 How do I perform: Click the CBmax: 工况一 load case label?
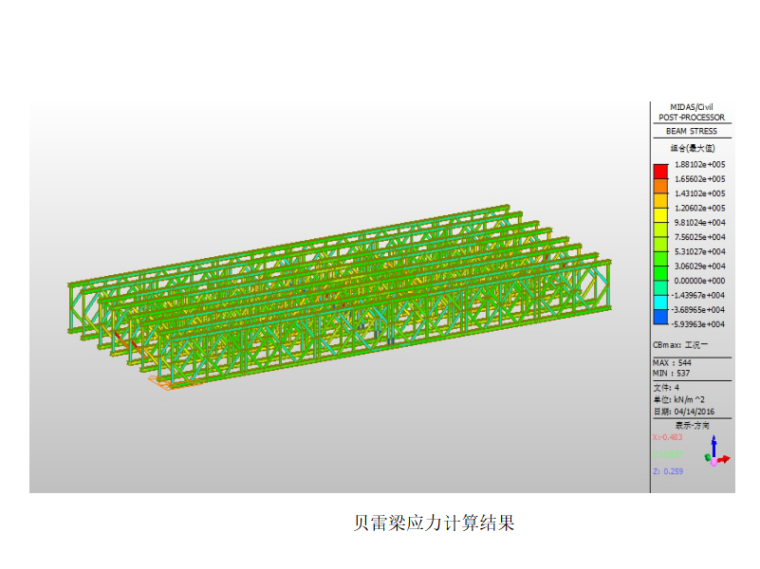click(678, 344)
